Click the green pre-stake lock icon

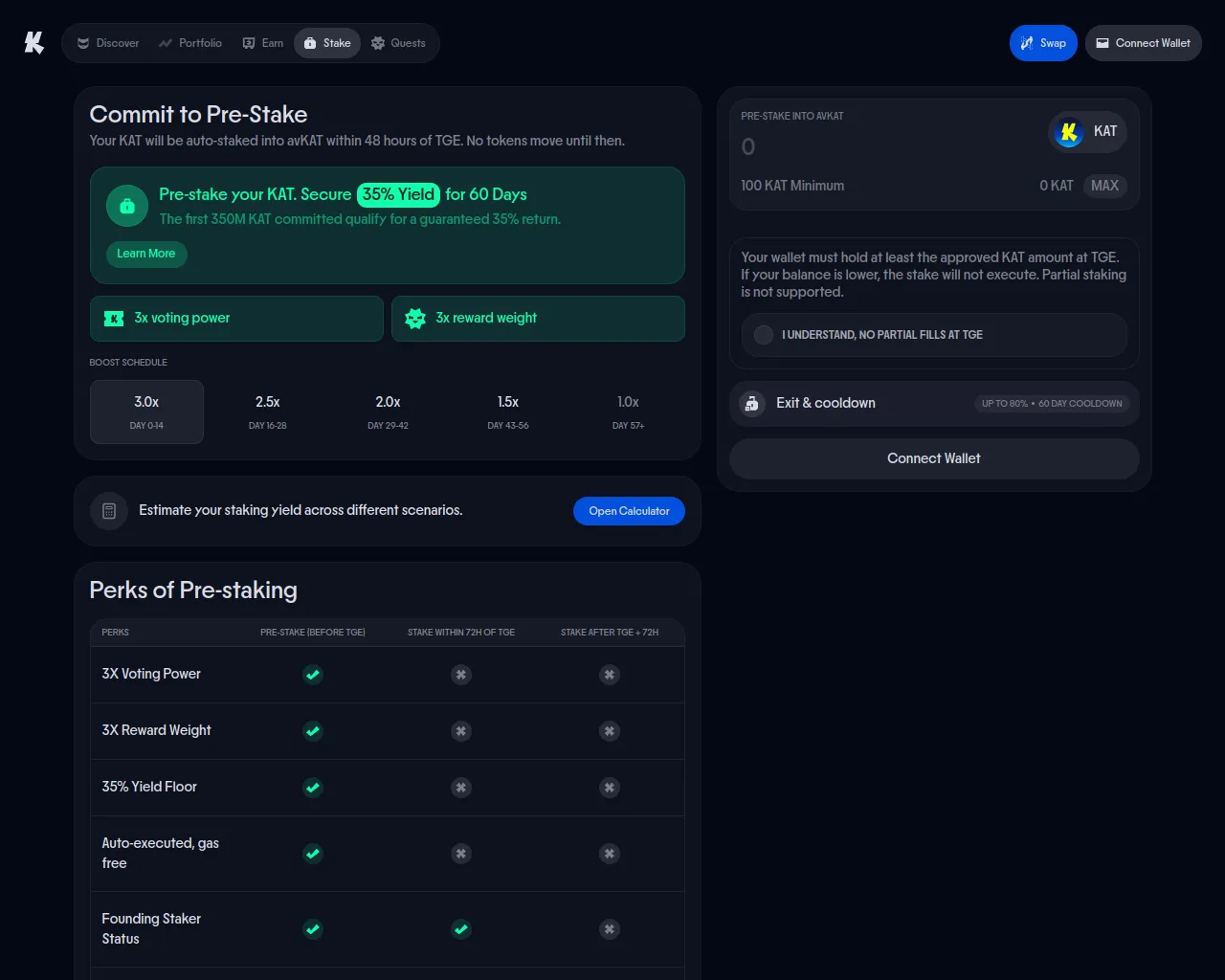tap(127, 206)
